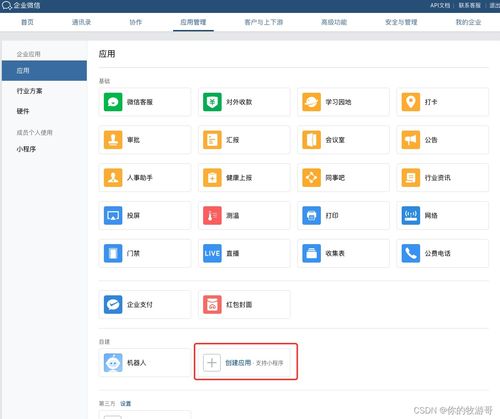Open the 我的企业 tab
Screen dimensions: 500x419
(x=469, y=22)
